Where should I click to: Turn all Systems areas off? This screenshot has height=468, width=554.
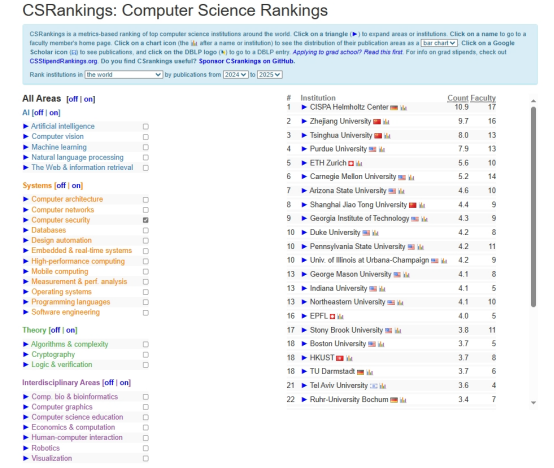tap(61, 185)
